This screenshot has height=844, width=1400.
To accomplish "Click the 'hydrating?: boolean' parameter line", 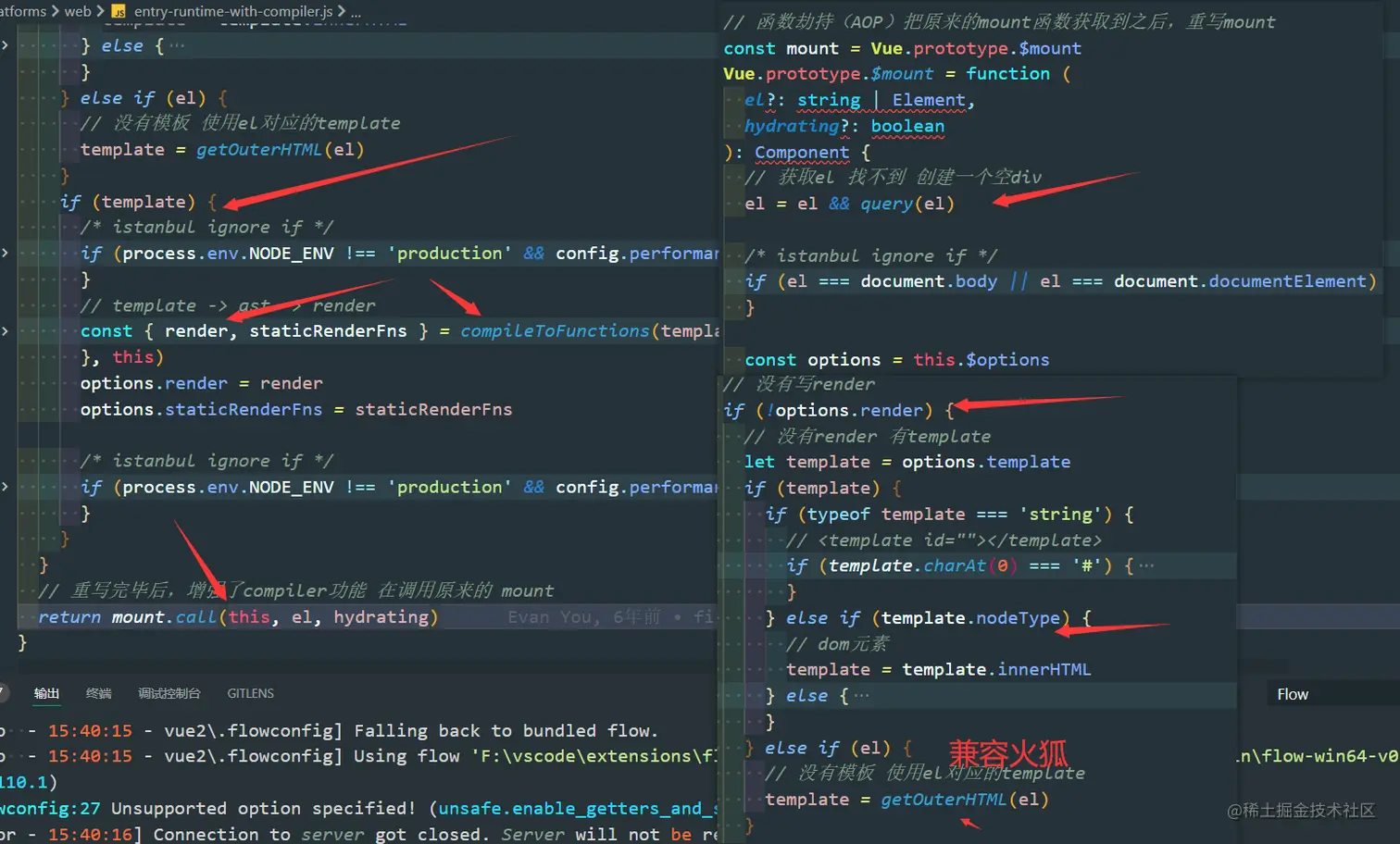I will pos(844,126).
